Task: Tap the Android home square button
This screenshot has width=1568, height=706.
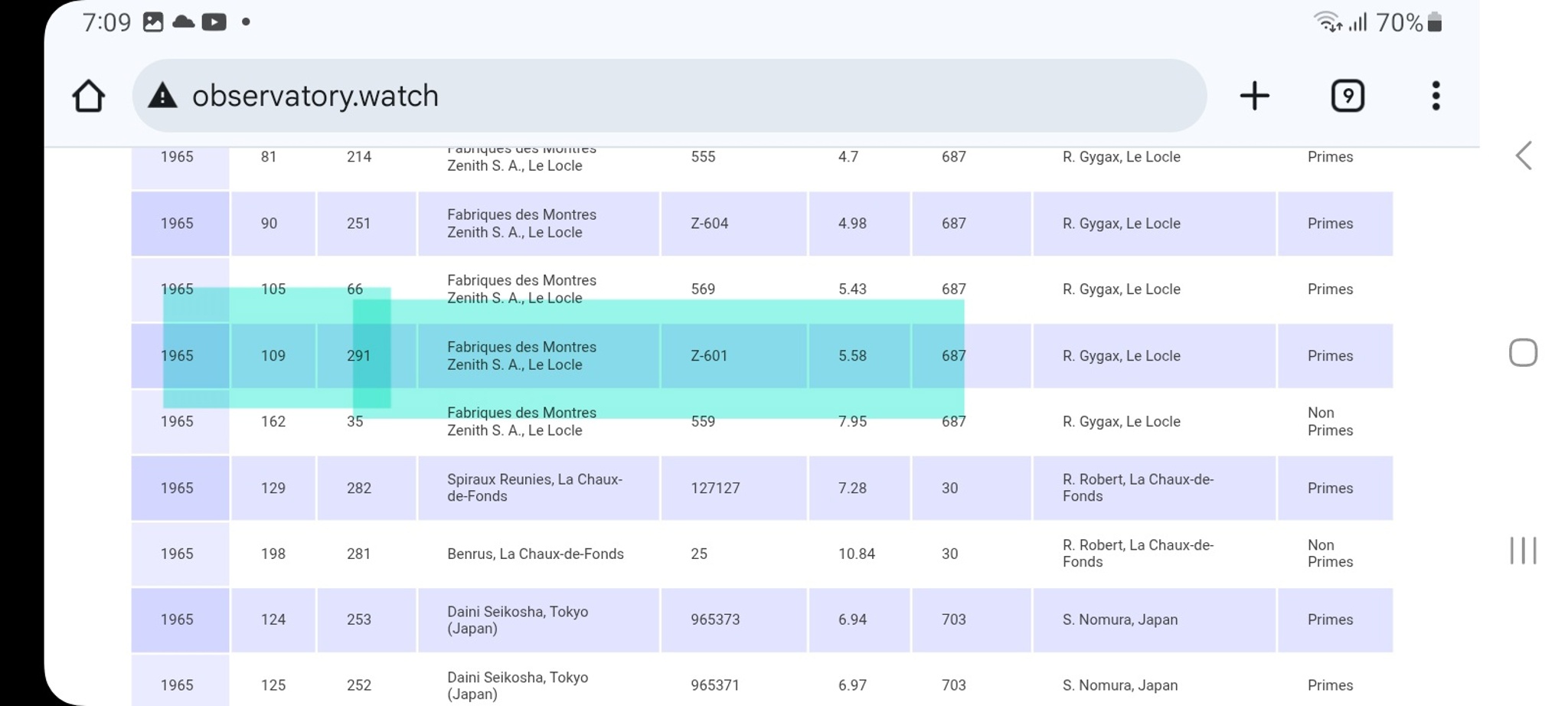Action: 1523,353
